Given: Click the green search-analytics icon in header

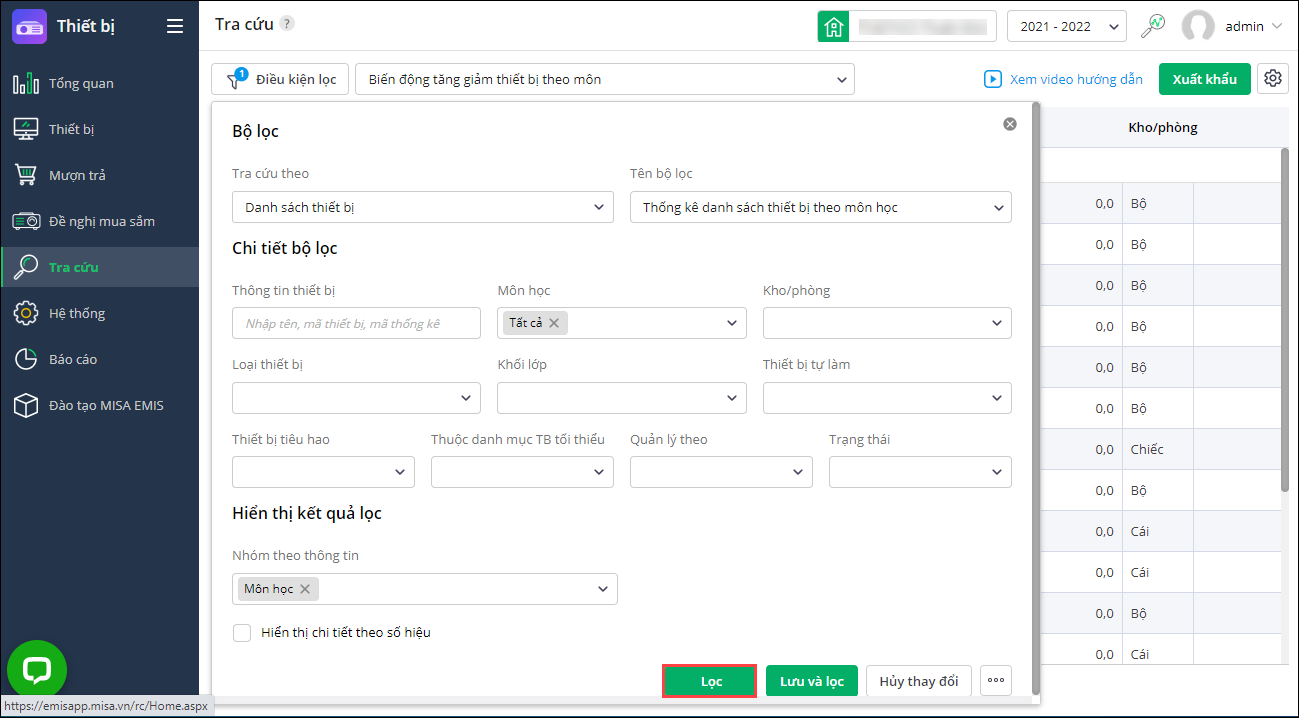Looking at the screenshot, I should pyautogui.click(x=1153, y=26).
